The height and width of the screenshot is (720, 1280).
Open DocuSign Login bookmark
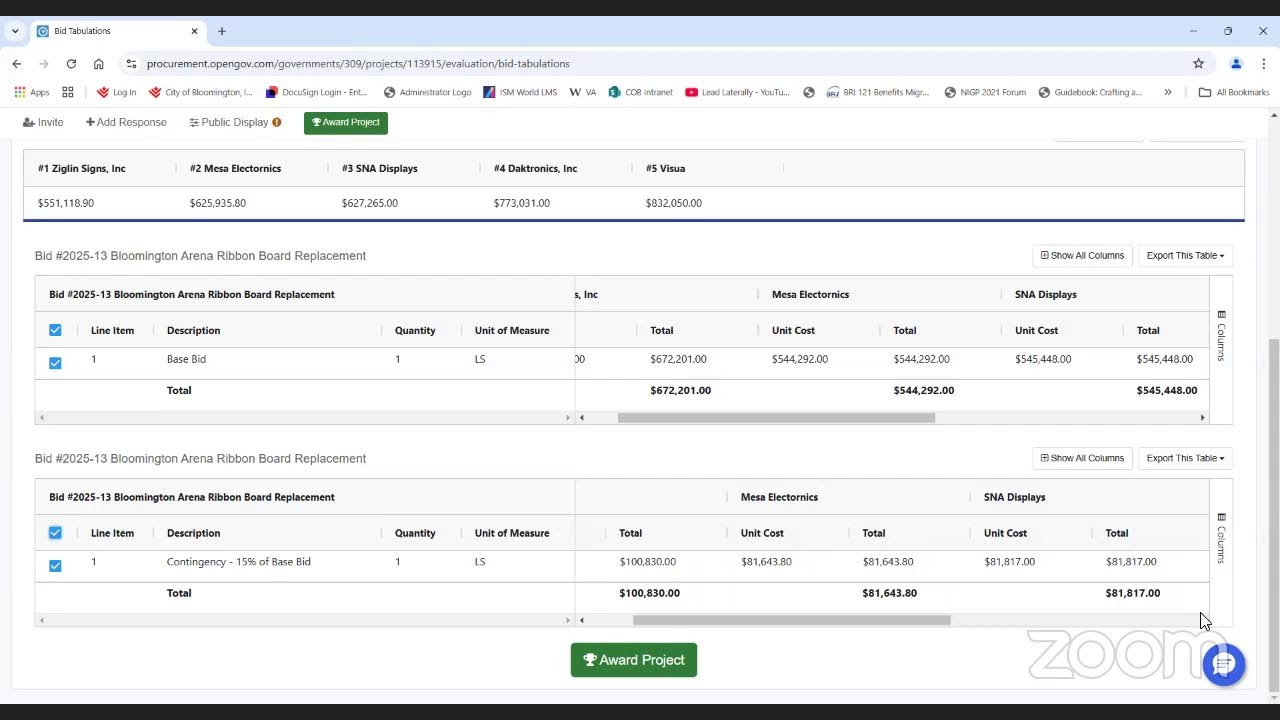pos(316,92)
